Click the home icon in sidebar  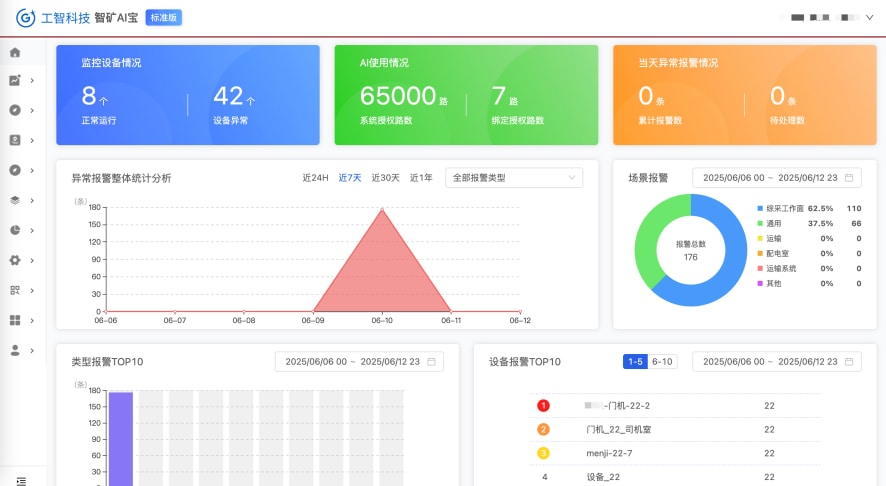point(14,52)
